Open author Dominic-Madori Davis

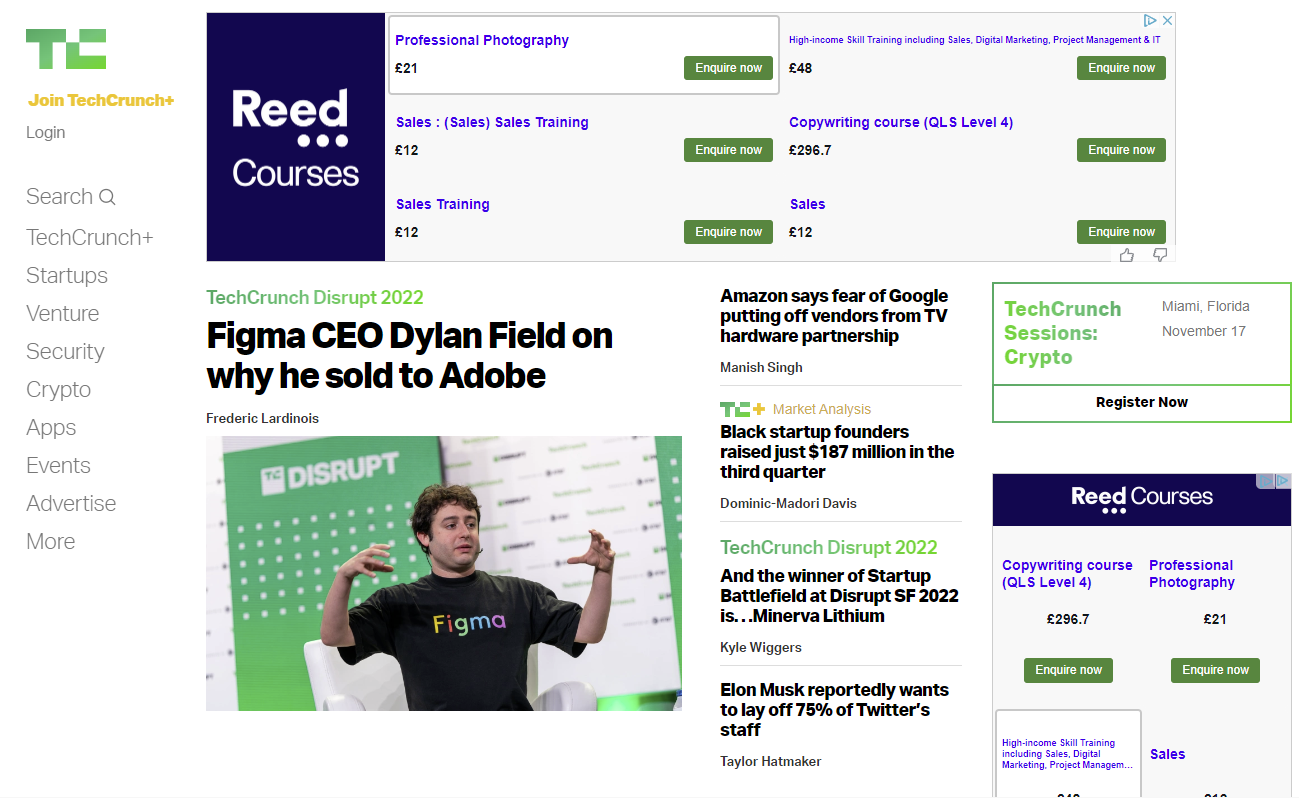click(x=788, y=503)
